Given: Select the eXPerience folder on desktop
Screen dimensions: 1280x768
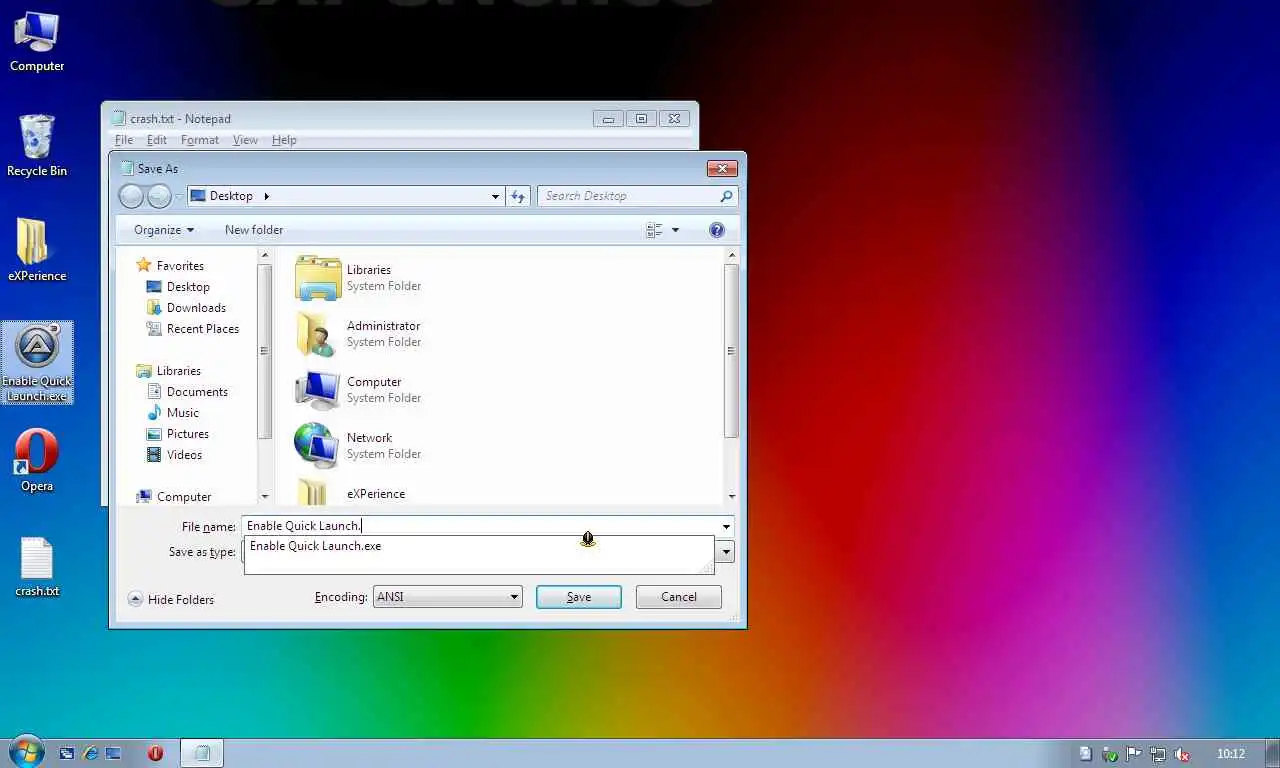Looking at the screenshot, I should (x=37, y=251).
